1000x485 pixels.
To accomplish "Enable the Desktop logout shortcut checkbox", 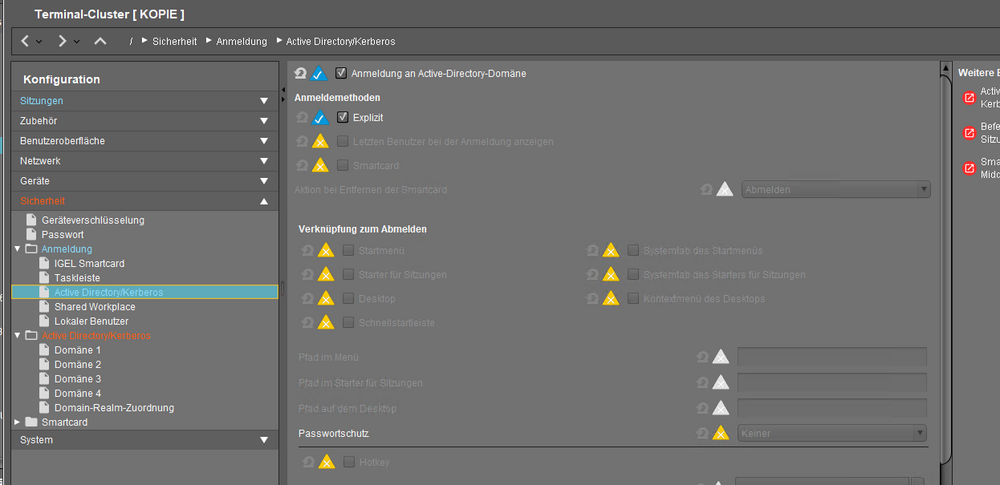I will (349, 299).
